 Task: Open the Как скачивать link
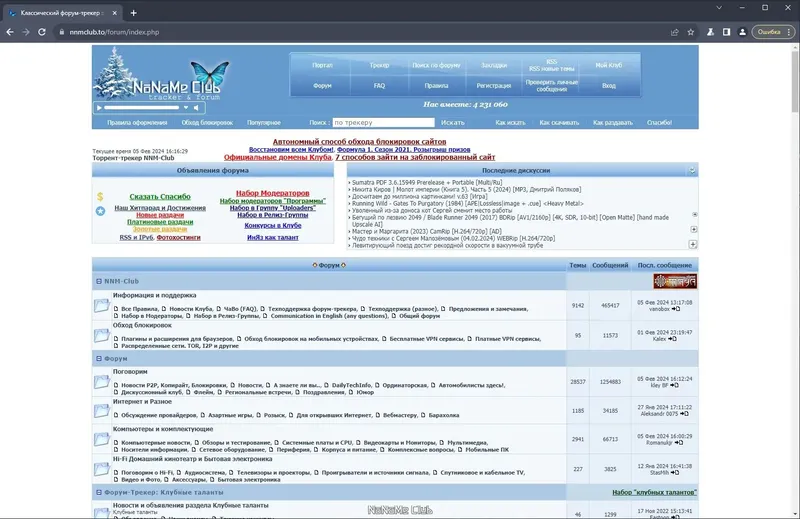click(x=559, y=122)
